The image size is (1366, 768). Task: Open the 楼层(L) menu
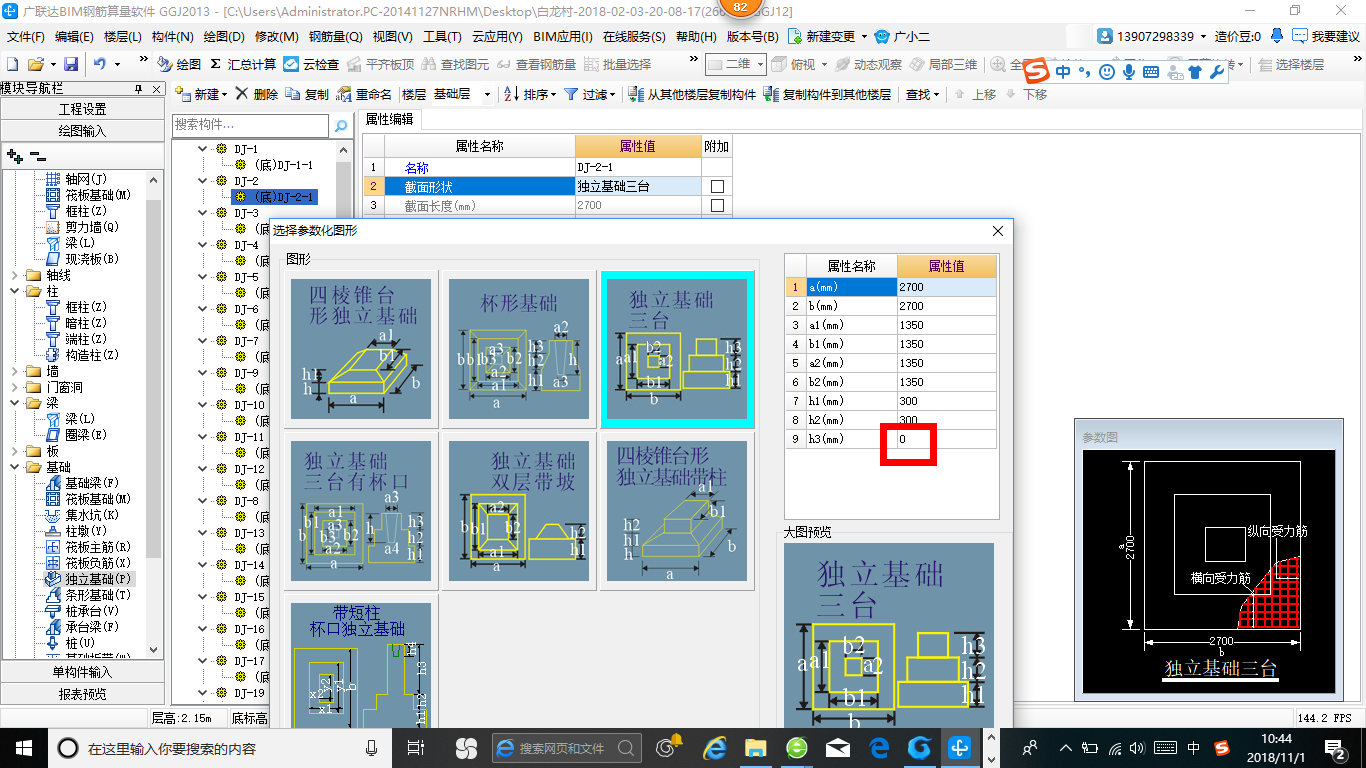click(x=123, y=36)
